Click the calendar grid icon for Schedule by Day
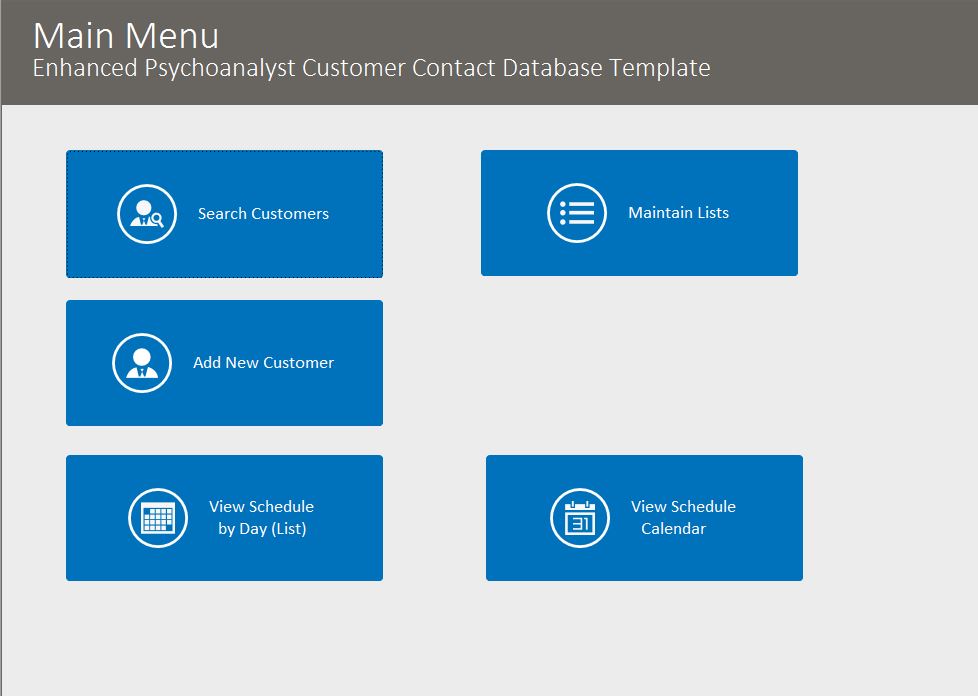Image resolution: width=978 pixels, height=696 pixels. [x=158, y=518]
